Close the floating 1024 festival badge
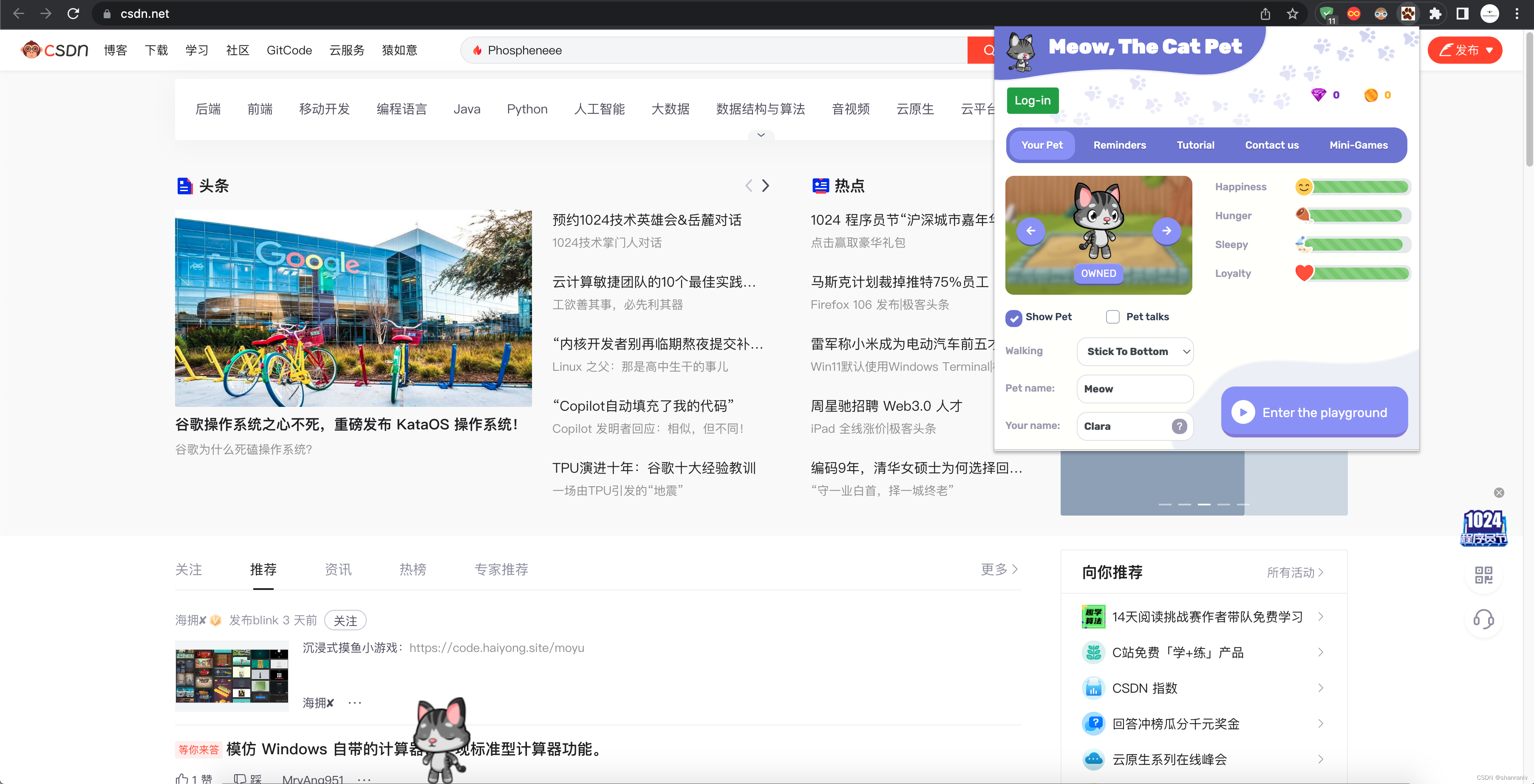1534x784 pixels. point(1499,492)
